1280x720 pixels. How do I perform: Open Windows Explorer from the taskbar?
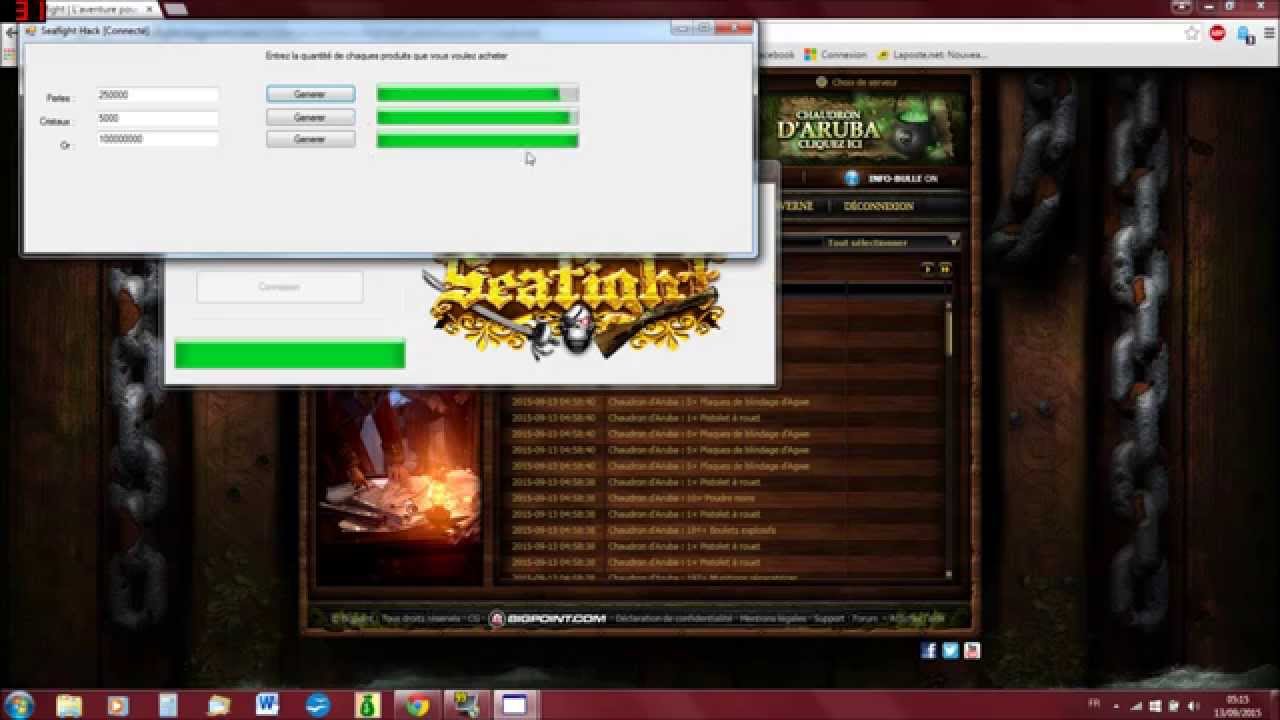point(69,705)
